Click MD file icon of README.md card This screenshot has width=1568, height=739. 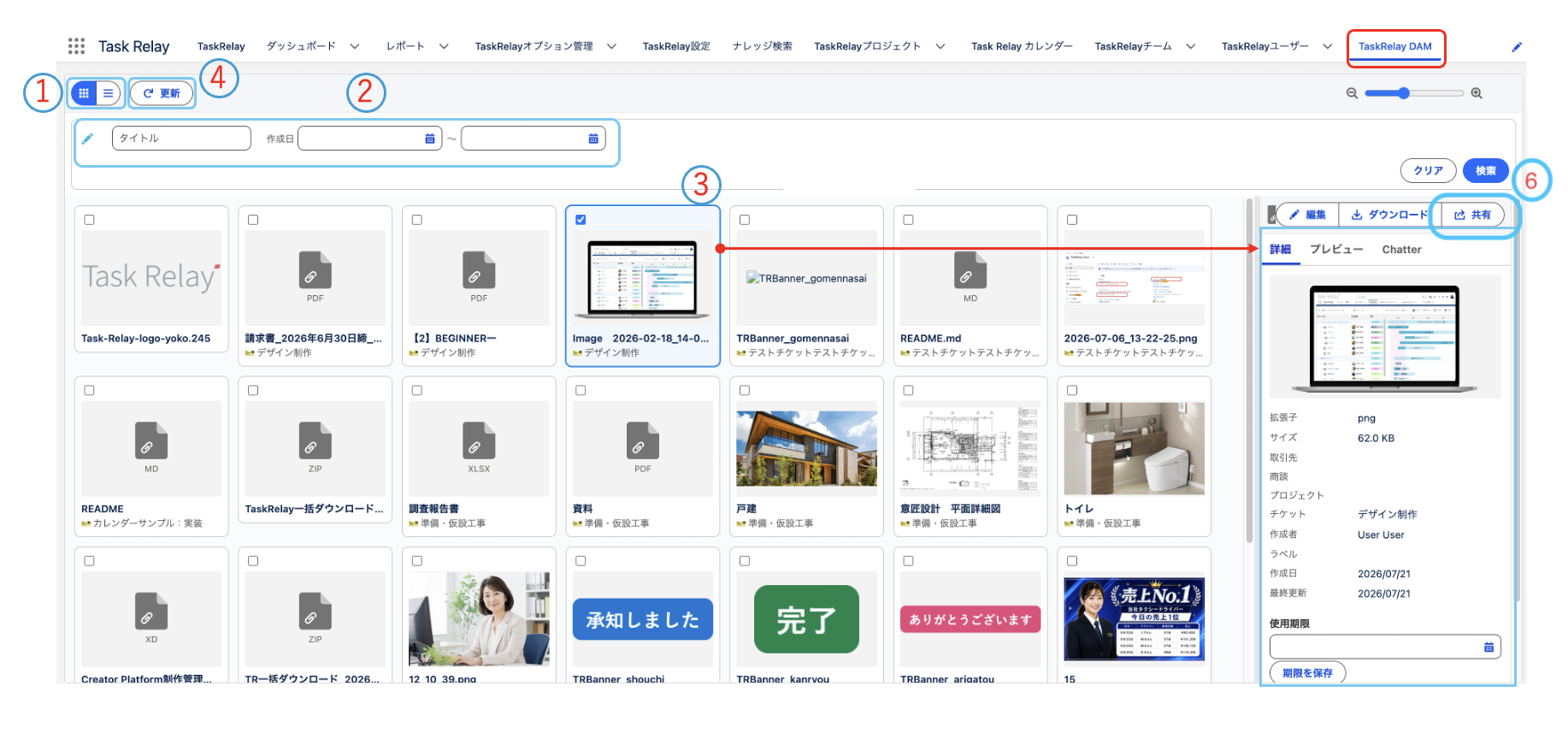tap(970, 270)
